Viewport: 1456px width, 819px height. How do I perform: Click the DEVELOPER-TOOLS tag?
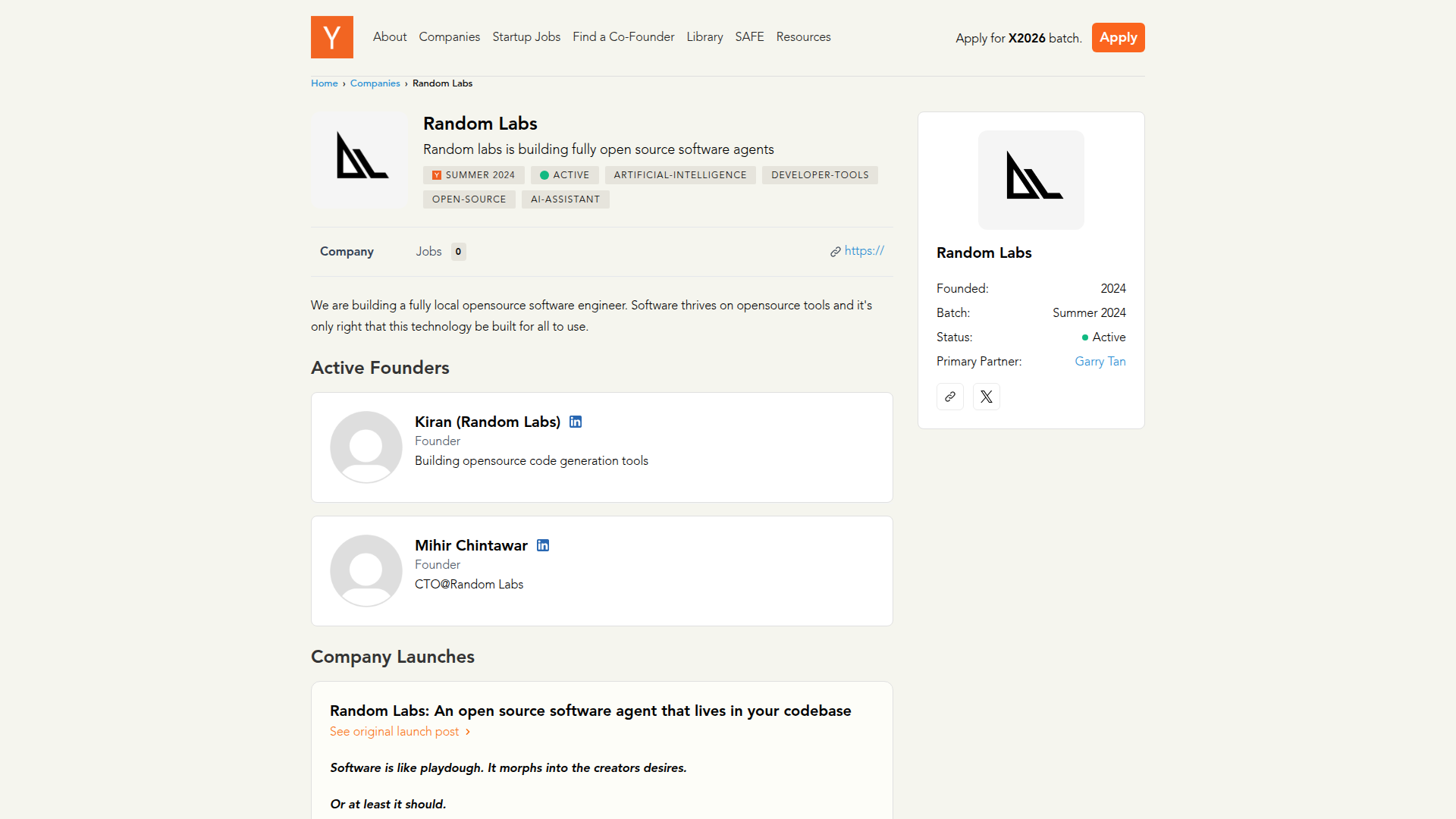[x=820, y=175]
